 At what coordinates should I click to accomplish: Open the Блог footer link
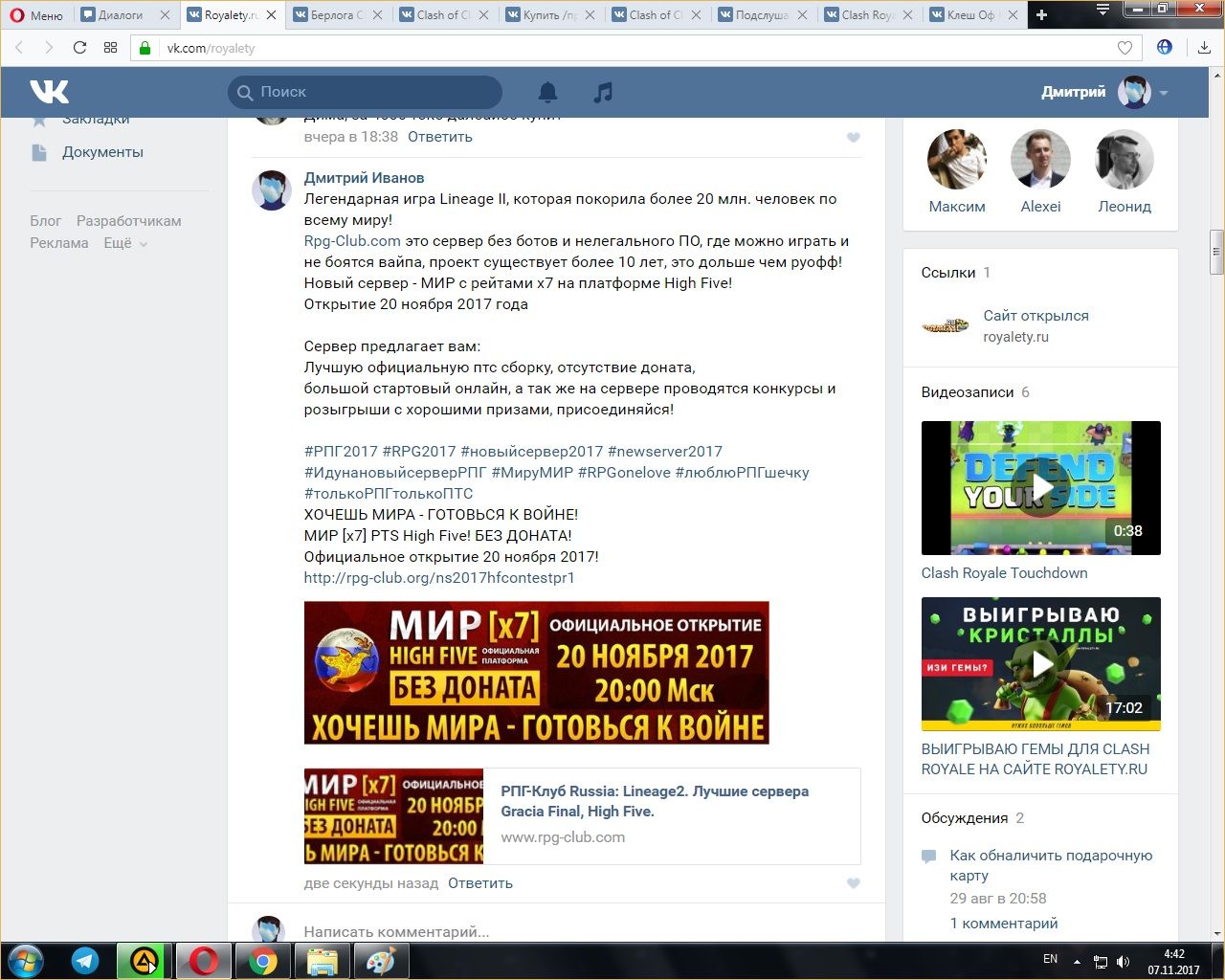pyautogui.click(x=45, y=221)
